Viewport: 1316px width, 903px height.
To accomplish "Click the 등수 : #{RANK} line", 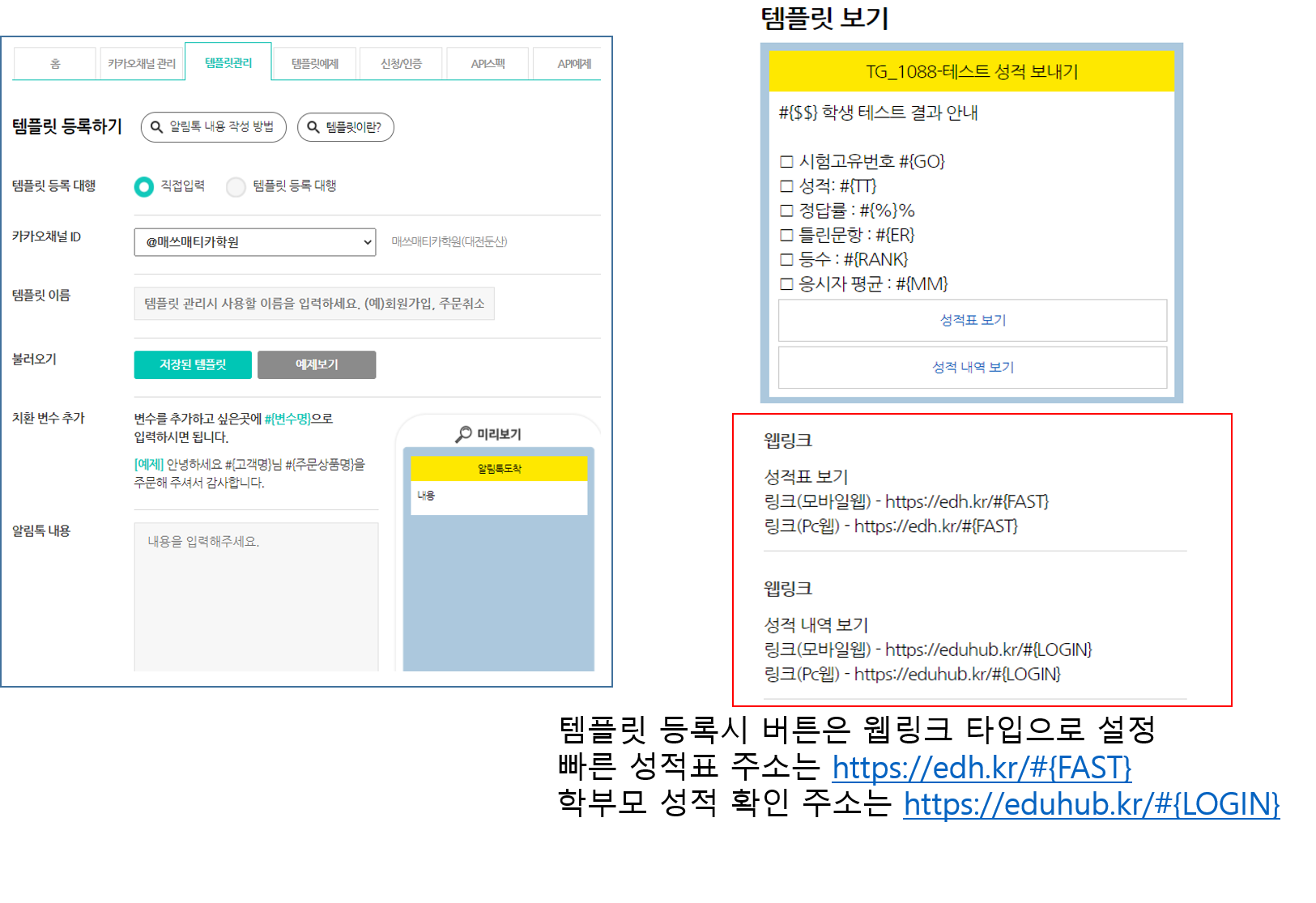I will point(844,259).
